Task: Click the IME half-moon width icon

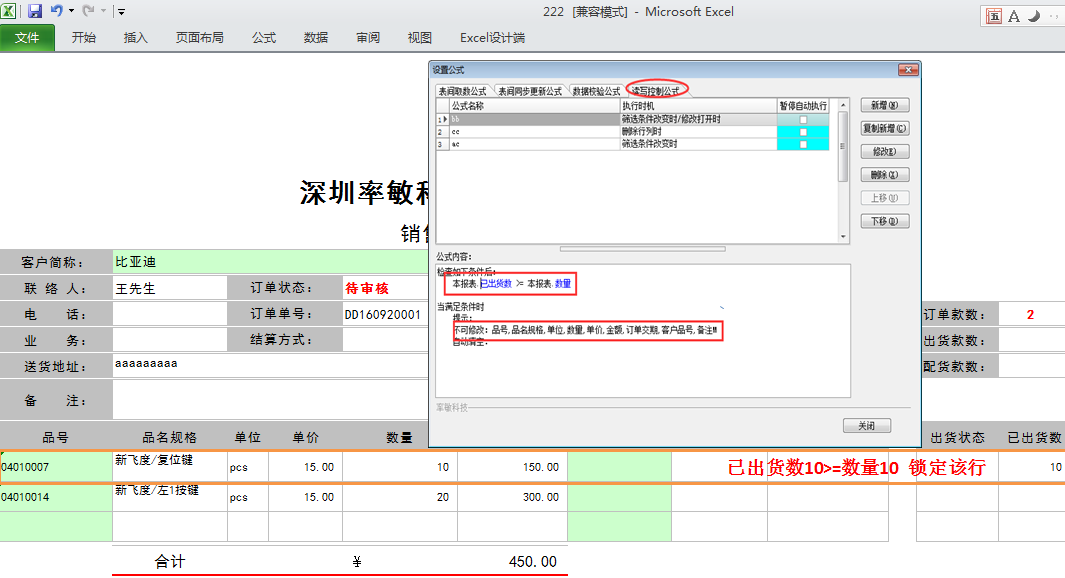Action: pyautogui.click(x=1034, y=16)
